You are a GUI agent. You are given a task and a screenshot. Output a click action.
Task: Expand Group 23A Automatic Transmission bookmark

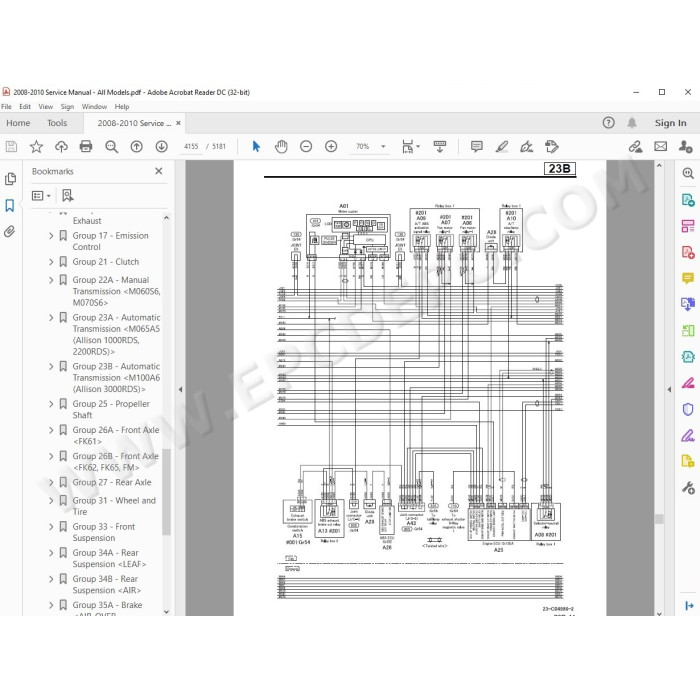point(51,317)
